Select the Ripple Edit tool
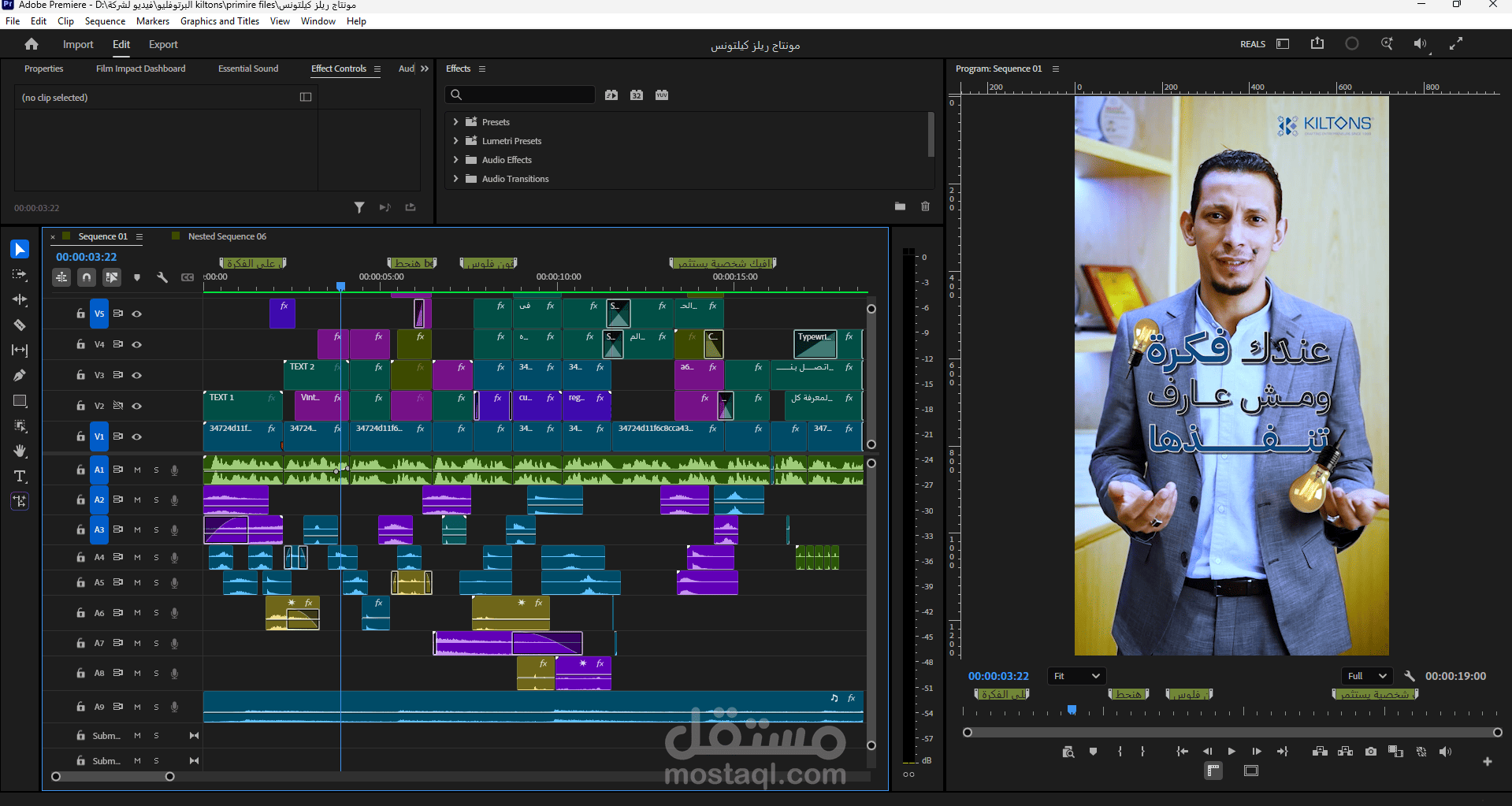This screenshot has height=806, width=1512. pyautogui.click(x=20, y=299)
